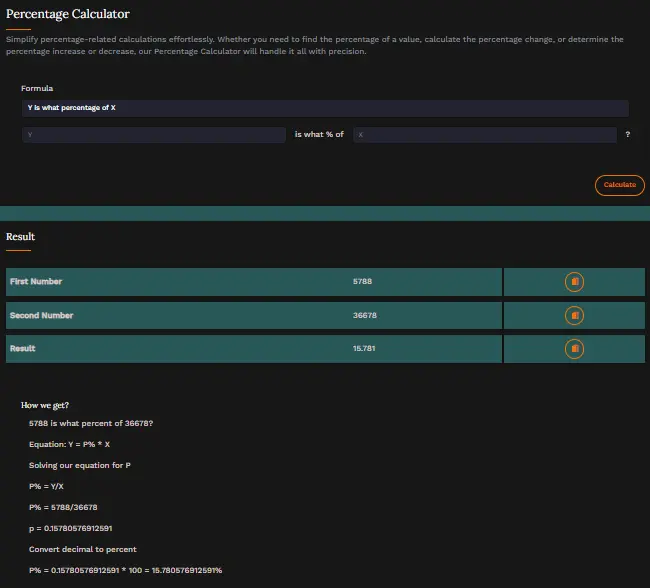Click the value 15.781 in results table

click(x=364, y=349)
